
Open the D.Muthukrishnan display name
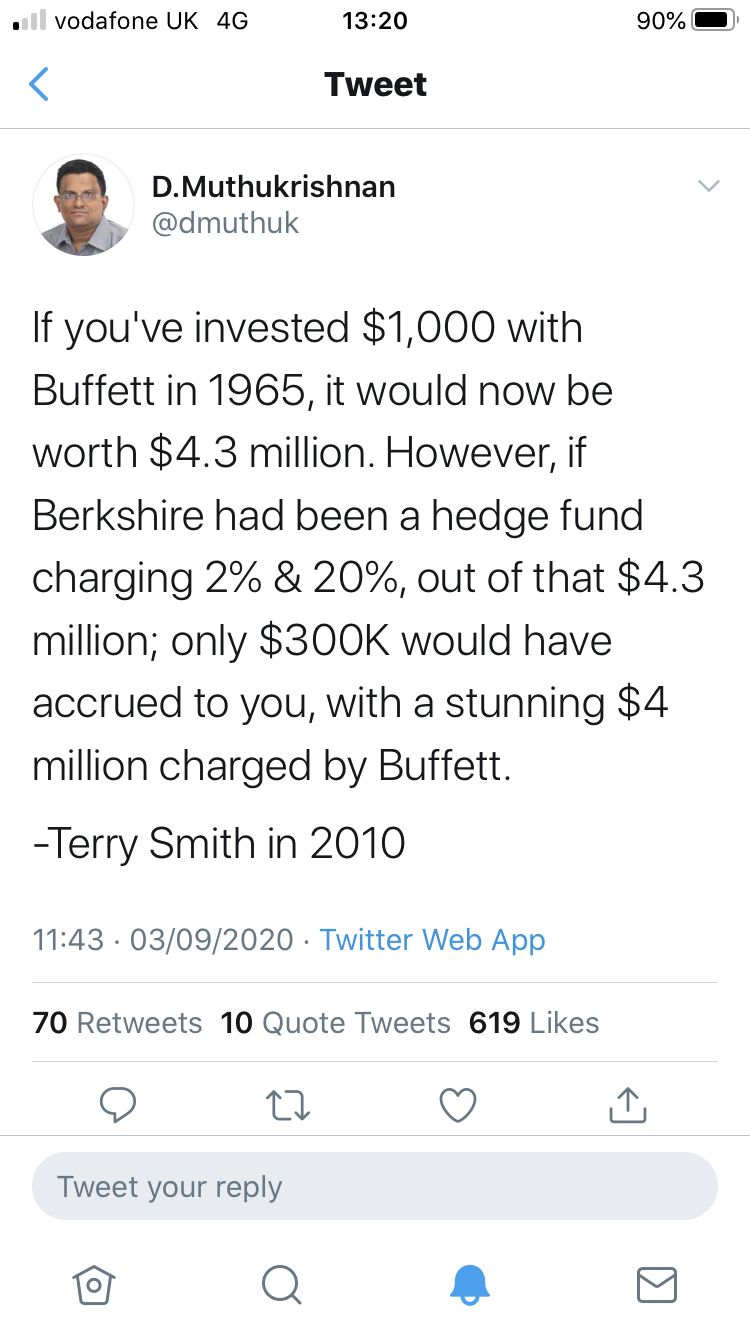[273, 186]
